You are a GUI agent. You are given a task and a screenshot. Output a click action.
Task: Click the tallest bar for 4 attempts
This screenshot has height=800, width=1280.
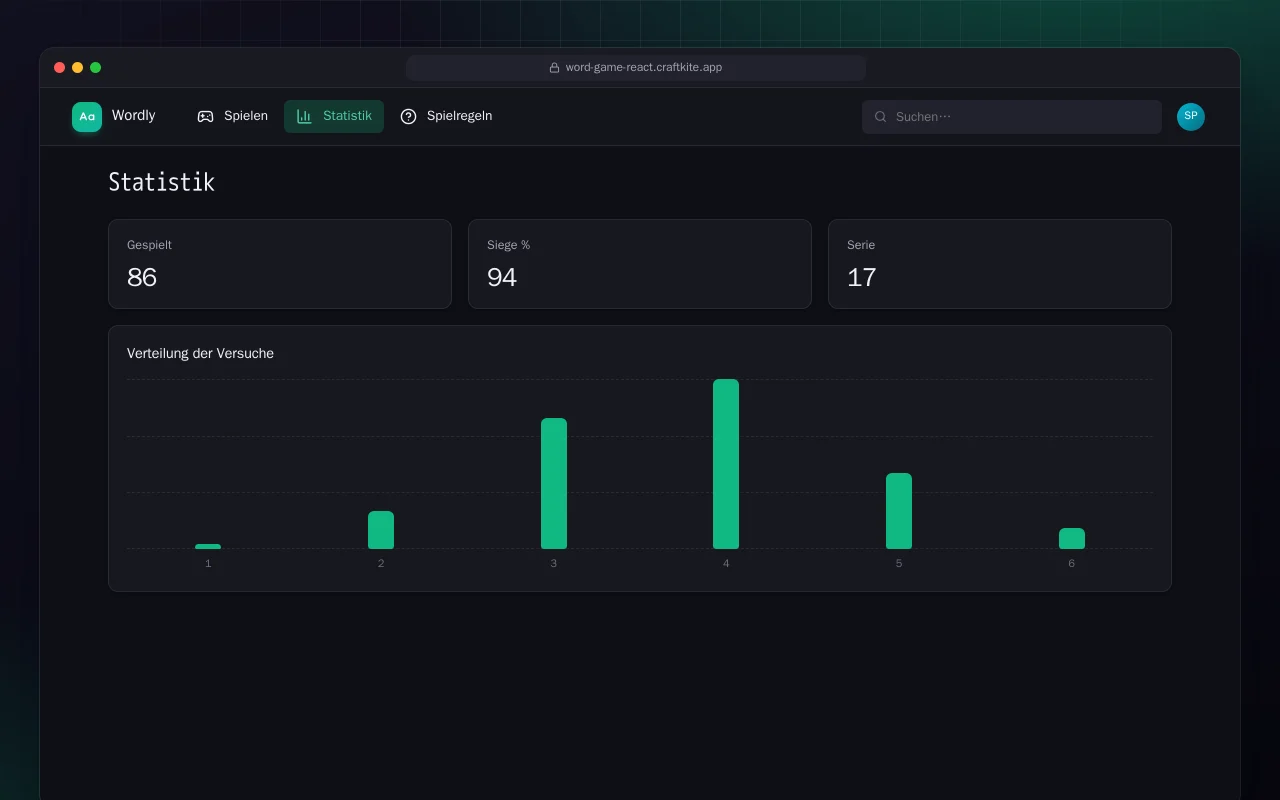tap(726, 464)
